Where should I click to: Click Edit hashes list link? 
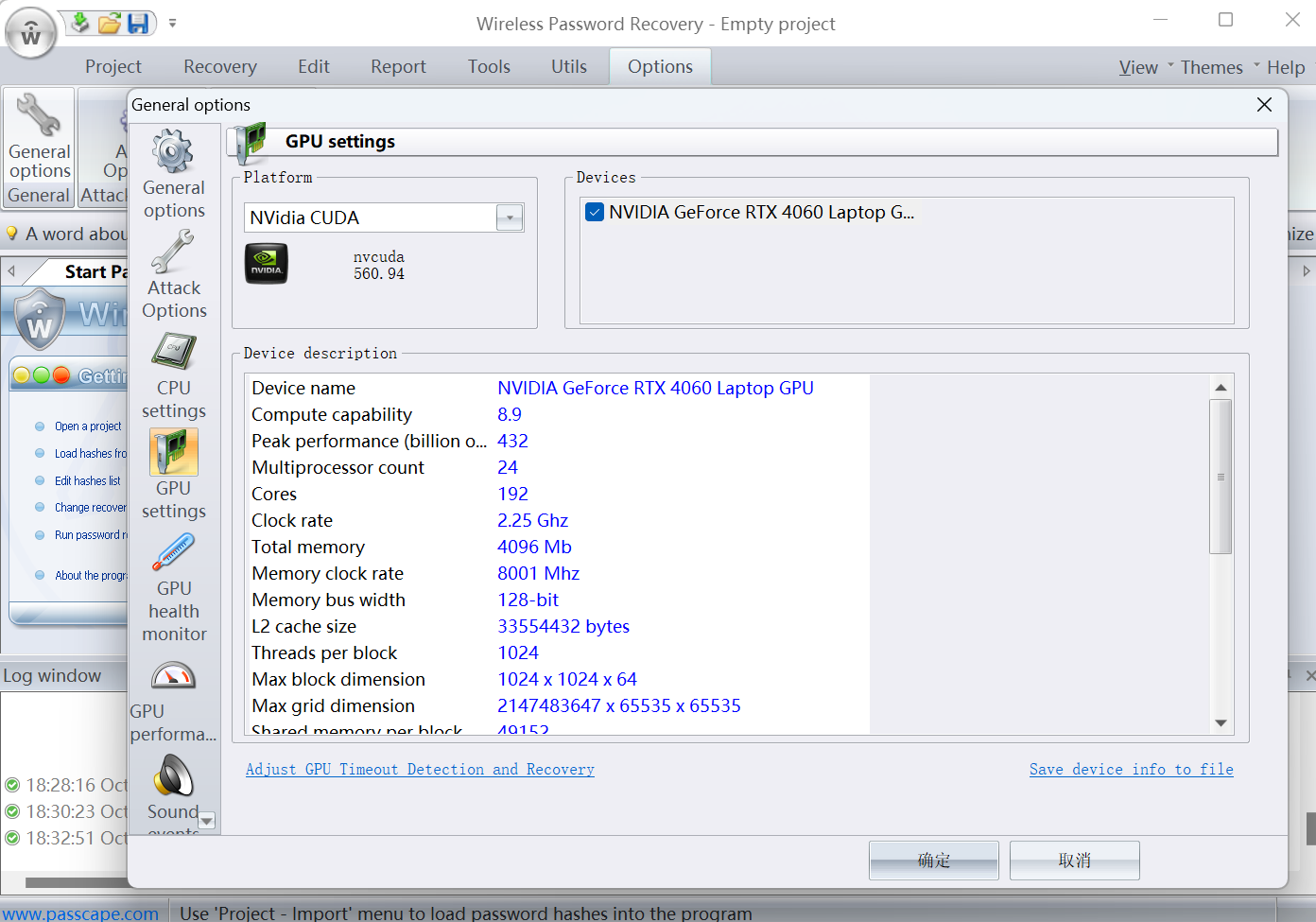pos(88,481)
